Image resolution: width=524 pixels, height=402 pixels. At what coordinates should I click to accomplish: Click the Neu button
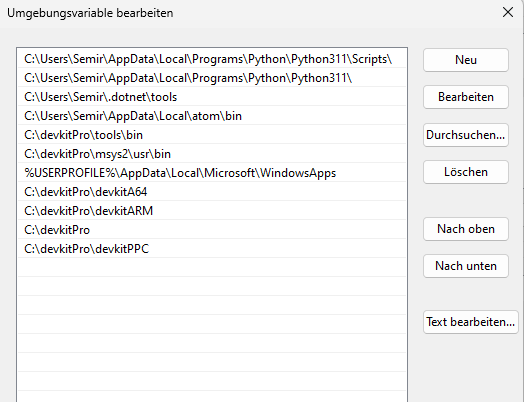tap(466, 60)
